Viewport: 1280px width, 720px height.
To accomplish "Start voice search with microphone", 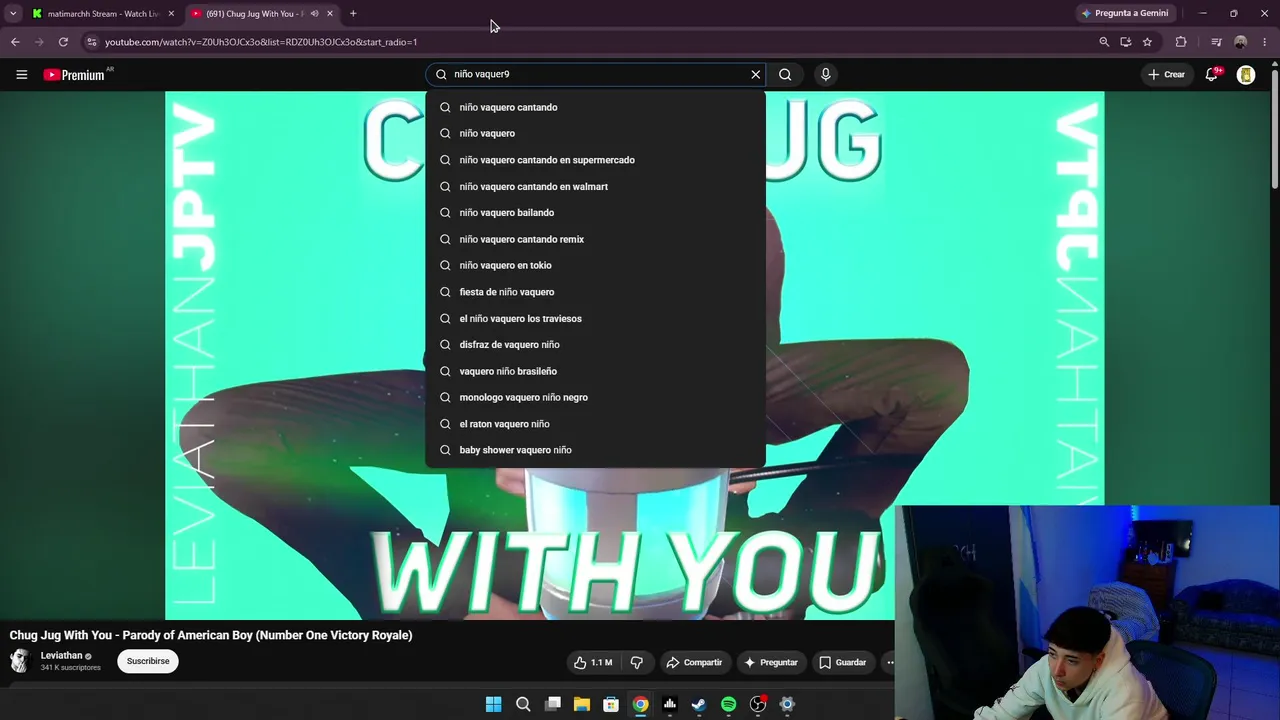I will (825, 74).
